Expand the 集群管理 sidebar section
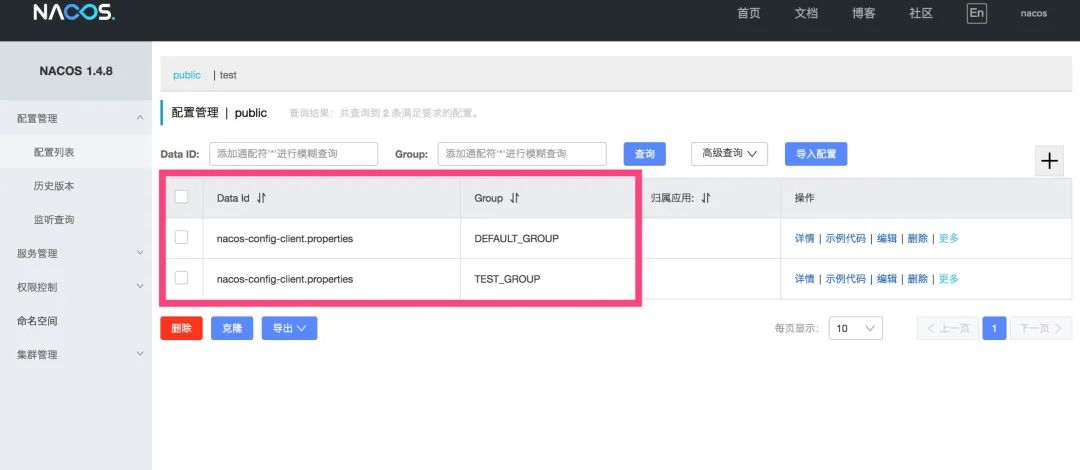Image resolution: width=1080 pixels, height=470 pixels. [x=140, y=354]
